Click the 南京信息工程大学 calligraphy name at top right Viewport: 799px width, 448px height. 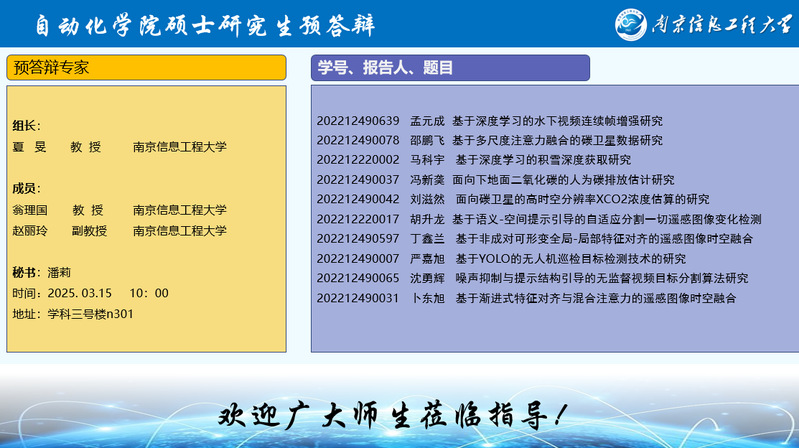pos(721,24)
